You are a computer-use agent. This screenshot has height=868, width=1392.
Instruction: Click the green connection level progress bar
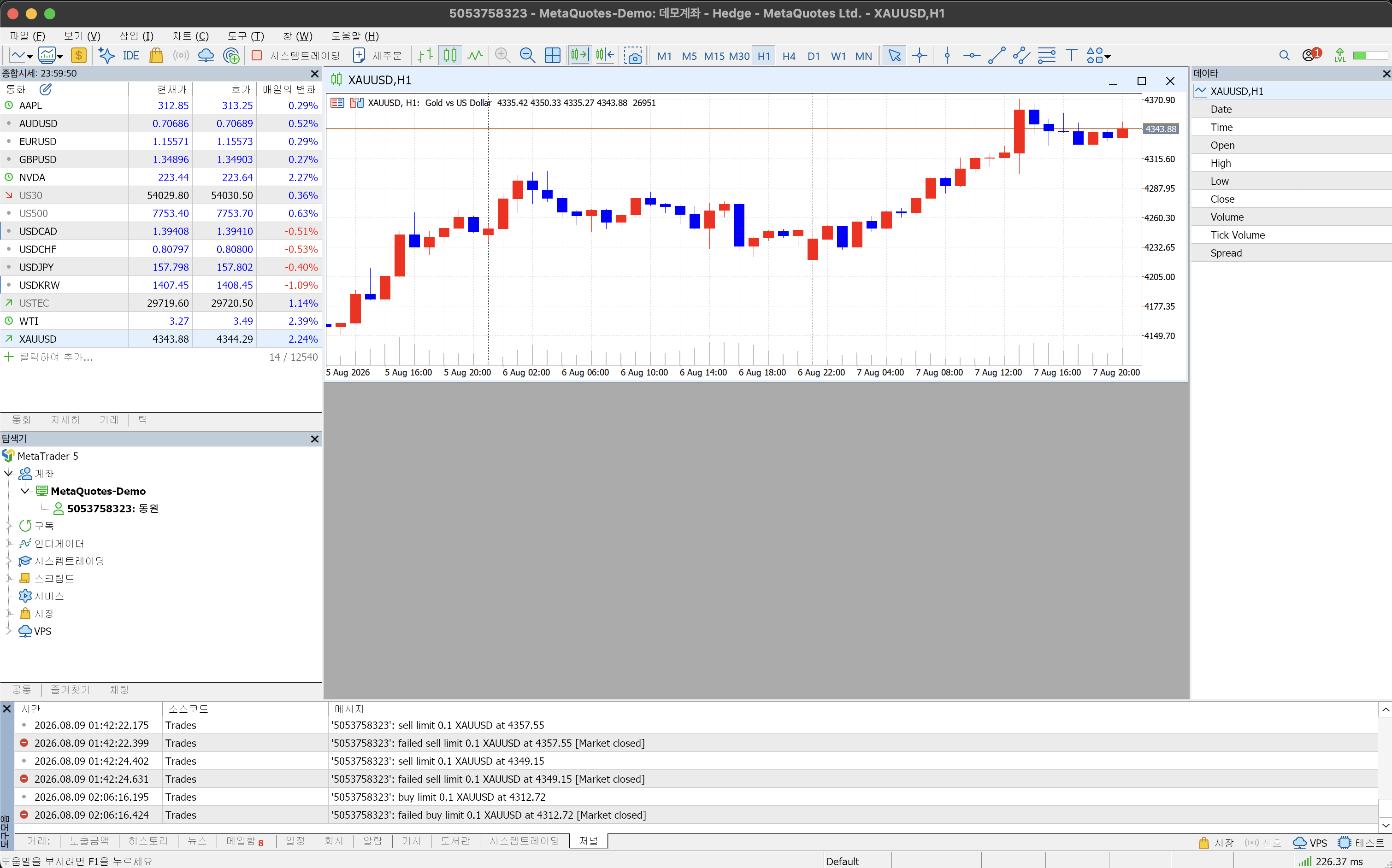[1370, 56]
